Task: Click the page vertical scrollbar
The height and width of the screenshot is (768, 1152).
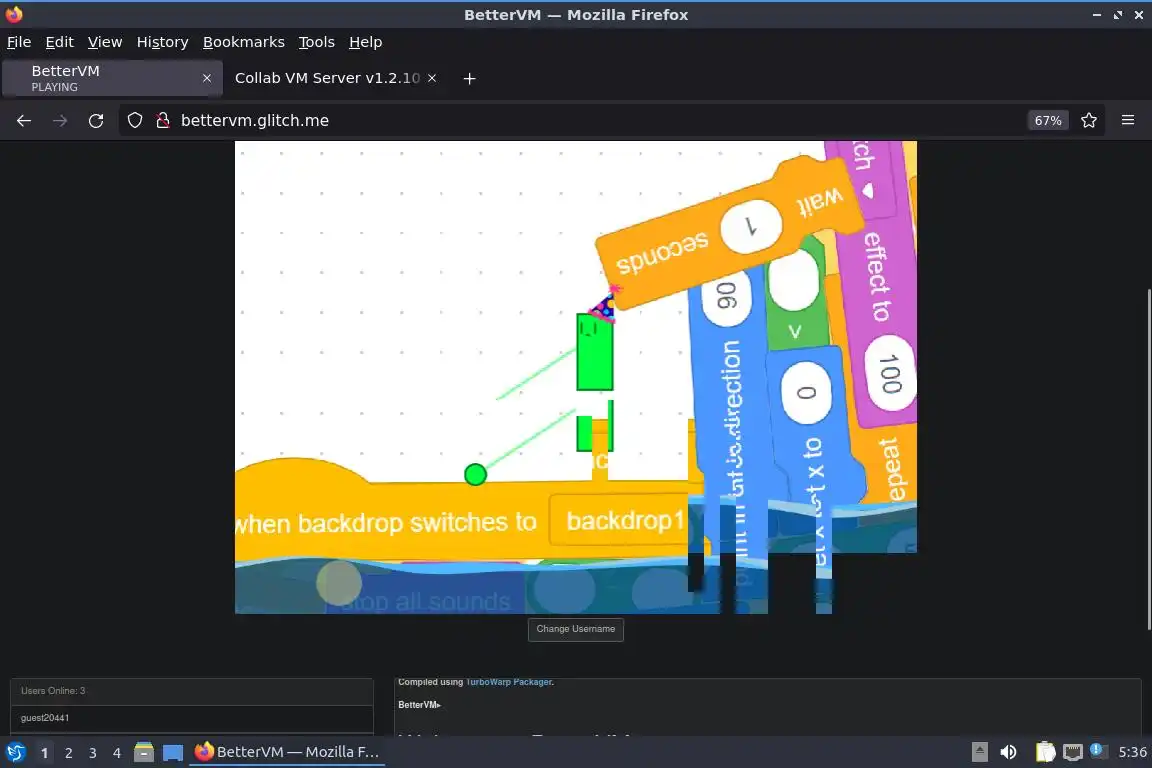Action: click(x=1149, y=459)
